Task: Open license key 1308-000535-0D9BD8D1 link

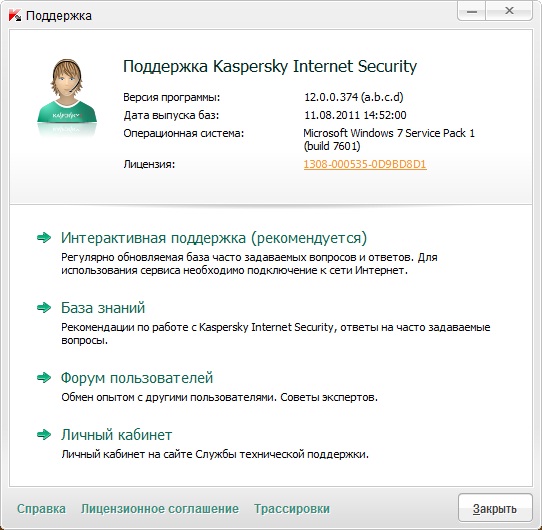Action: coord(365,164)
